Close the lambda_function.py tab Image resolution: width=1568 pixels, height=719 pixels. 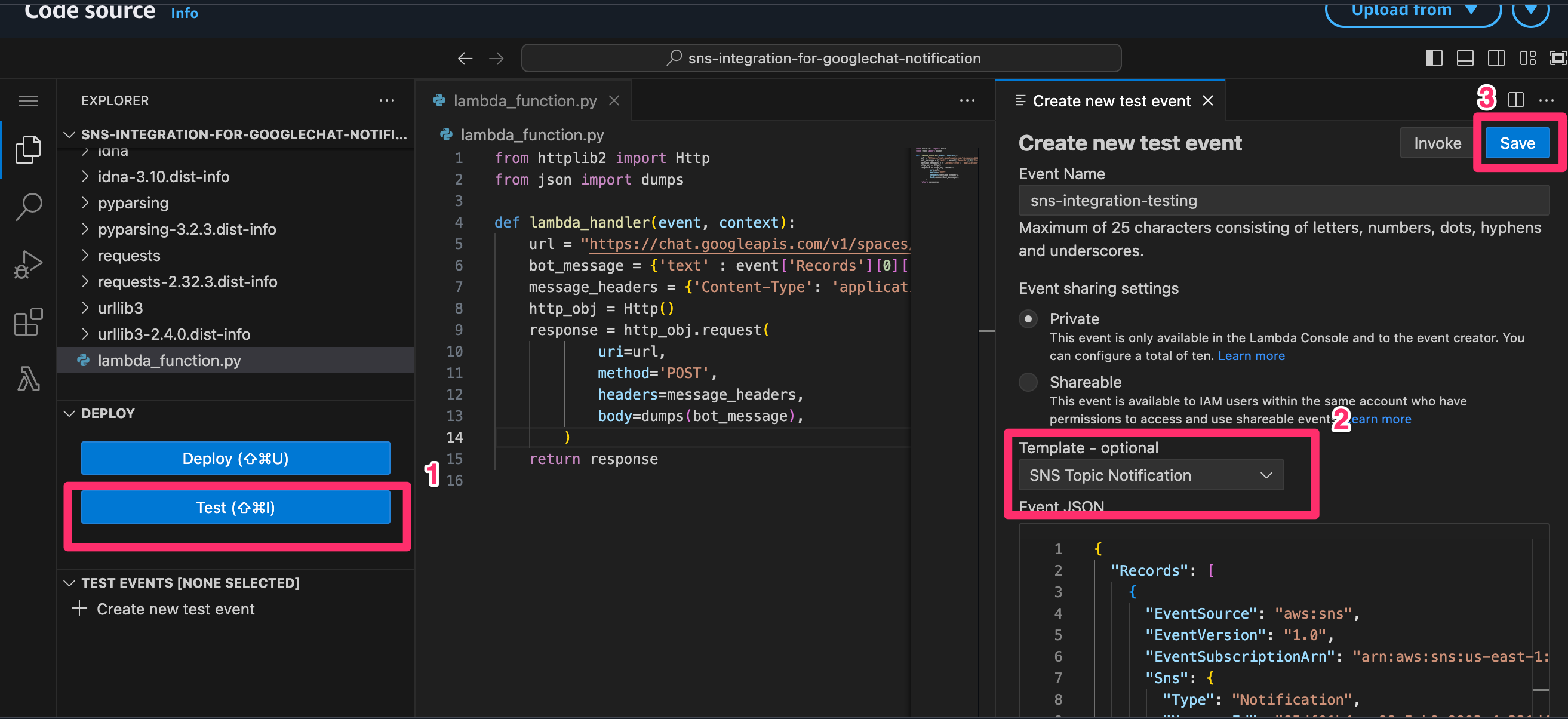coord(614,100)
